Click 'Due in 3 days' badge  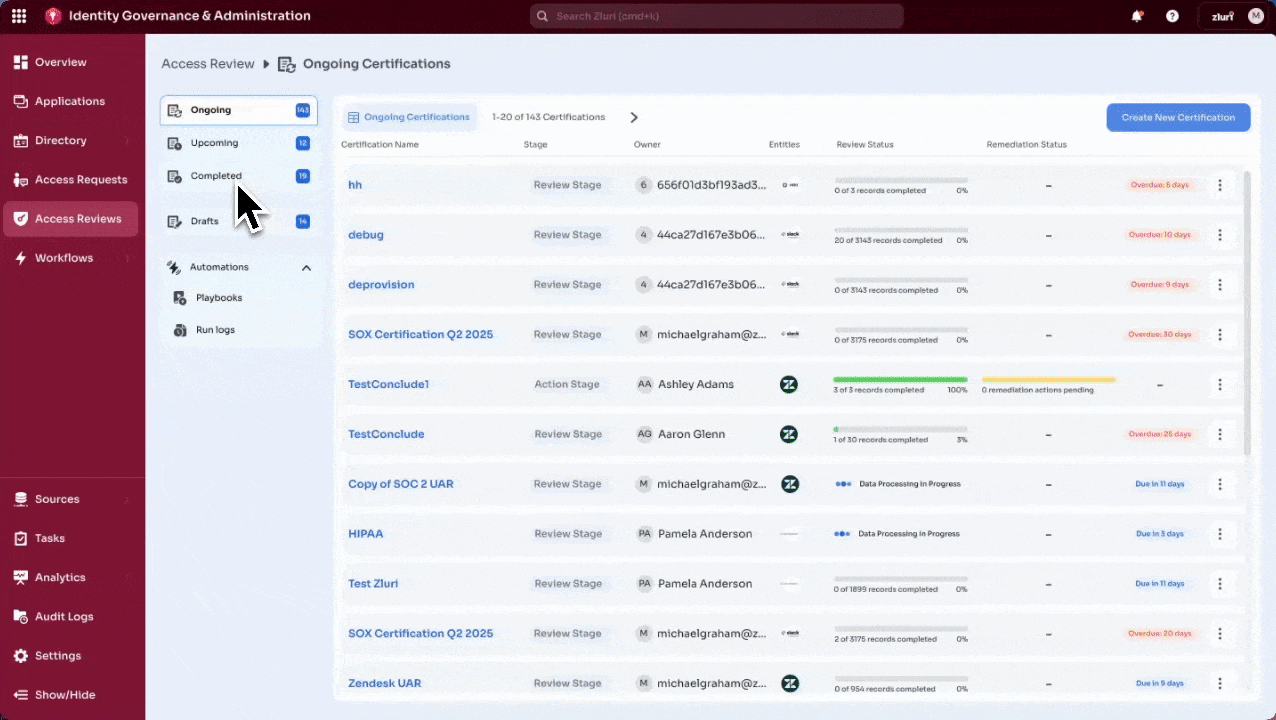tap(1160, 534)
